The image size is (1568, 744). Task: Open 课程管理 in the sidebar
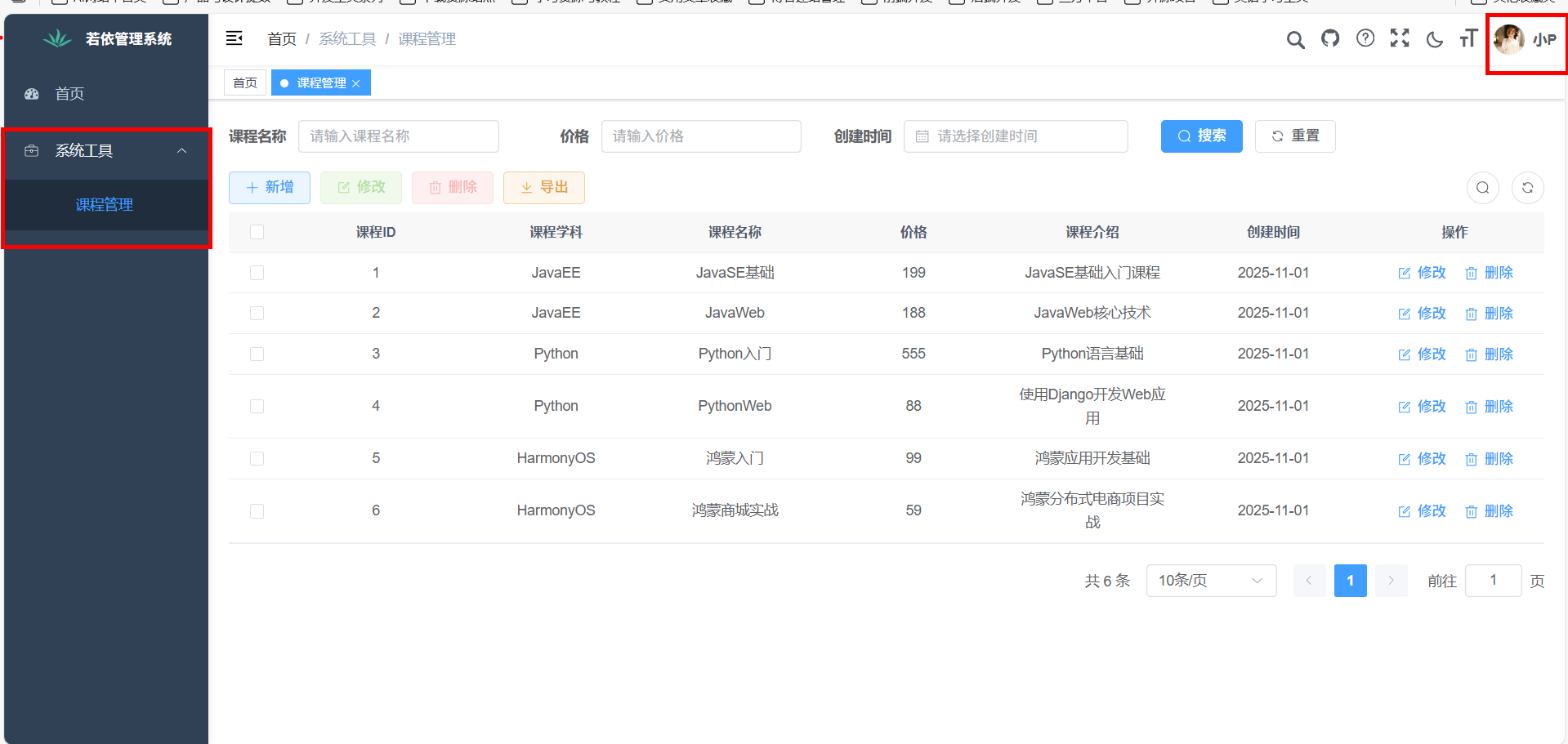105,205
